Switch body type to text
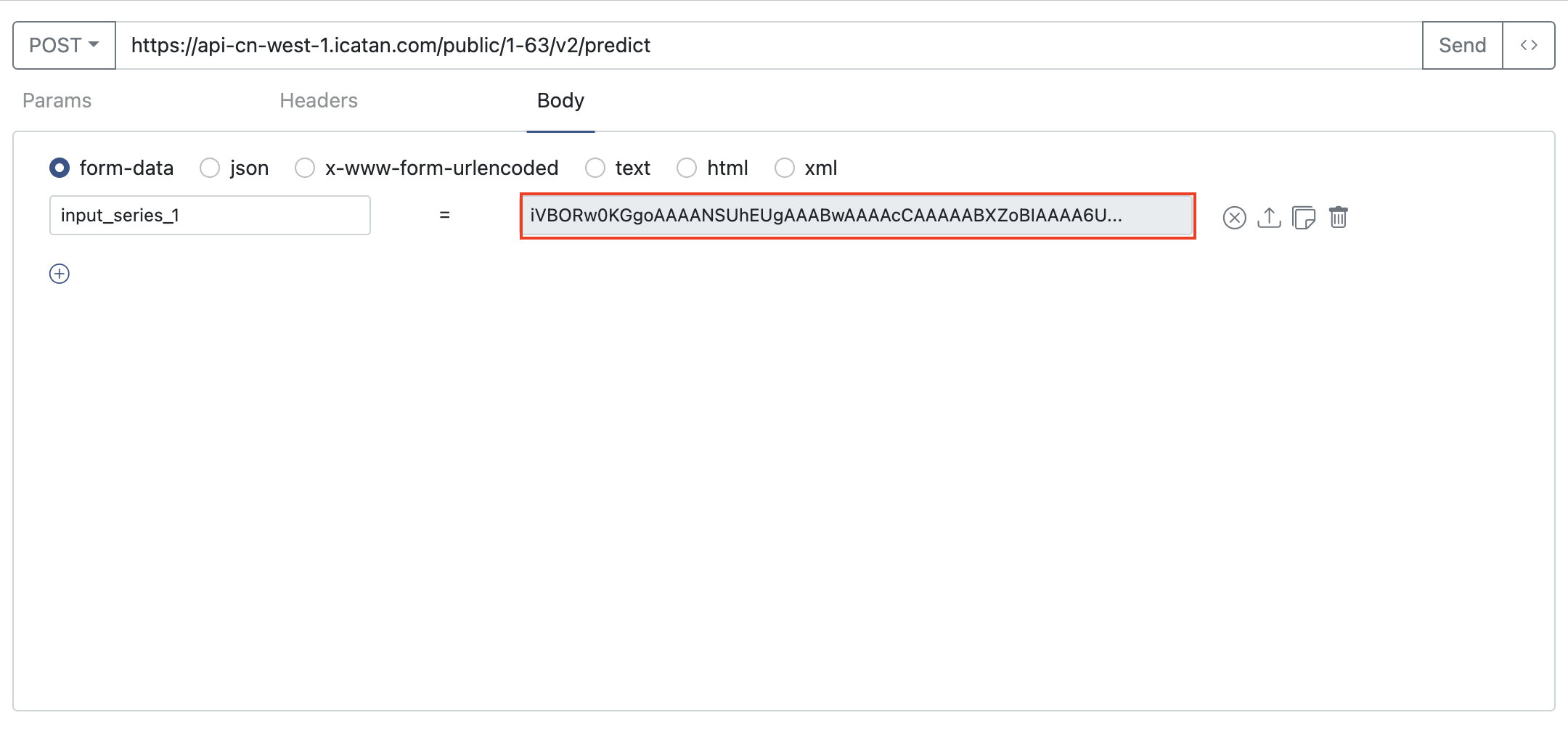Screen dimensions: 1568x739 click(x=595, y=168)
